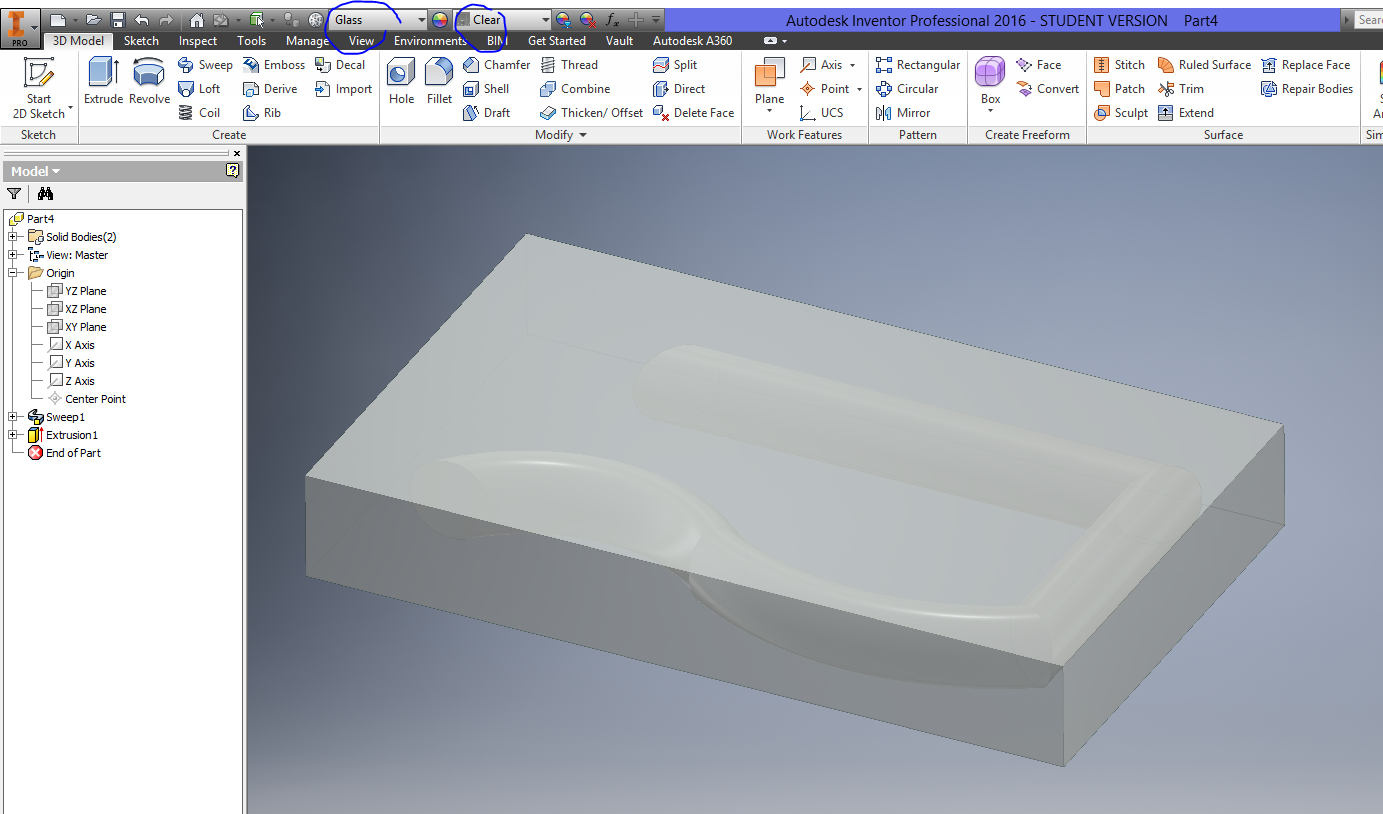Image resolution: width=1383 pixels, height=814 pixels.
Task: Switch to the Sketch tab
Action: (141, 41)
